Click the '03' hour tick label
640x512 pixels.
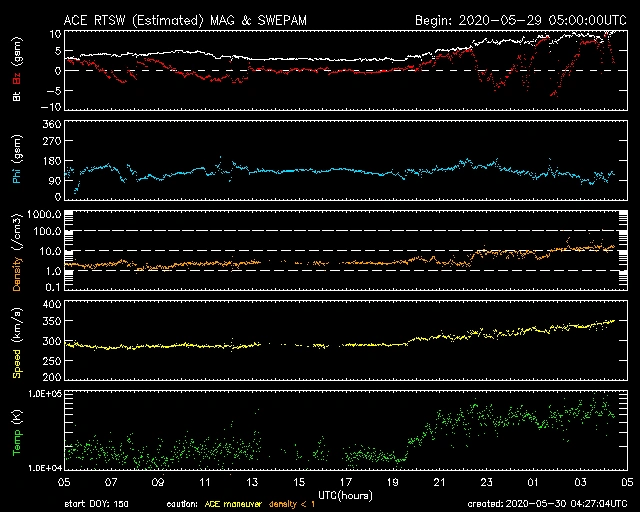(580, 482)
